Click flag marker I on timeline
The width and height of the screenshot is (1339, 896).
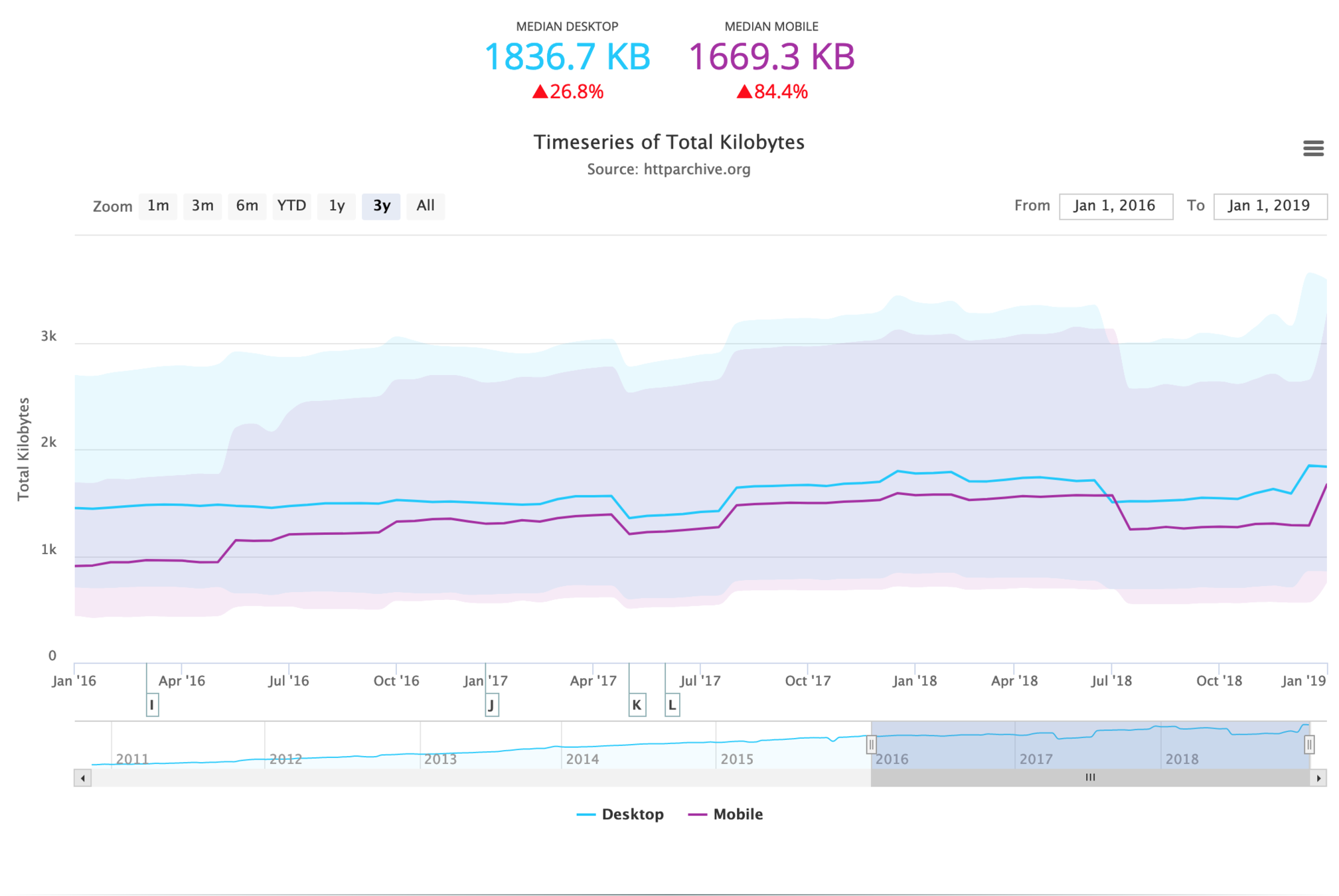point(152,705)
